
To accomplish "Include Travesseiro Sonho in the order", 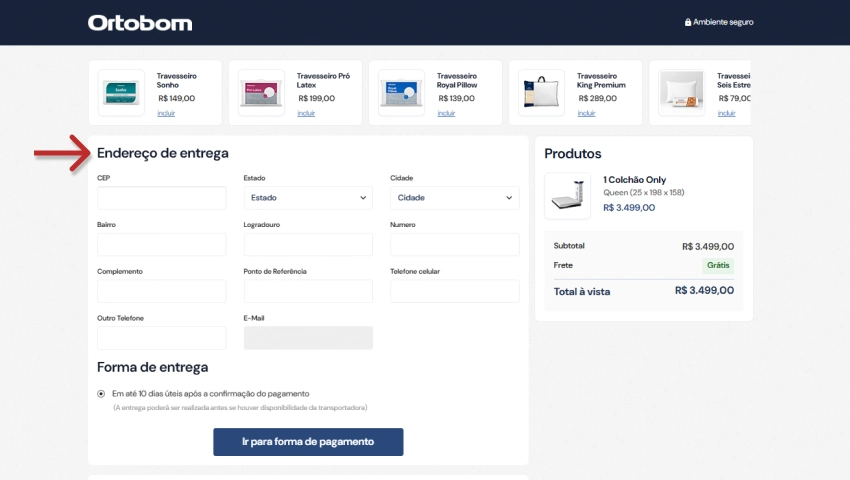I will 166,113.
